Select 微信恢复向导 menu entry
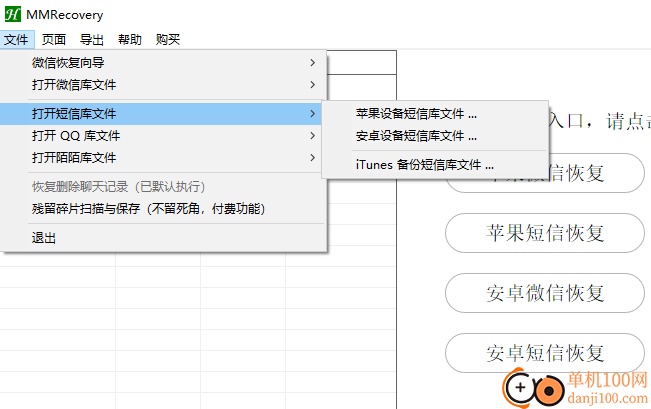 coord(163,63)
